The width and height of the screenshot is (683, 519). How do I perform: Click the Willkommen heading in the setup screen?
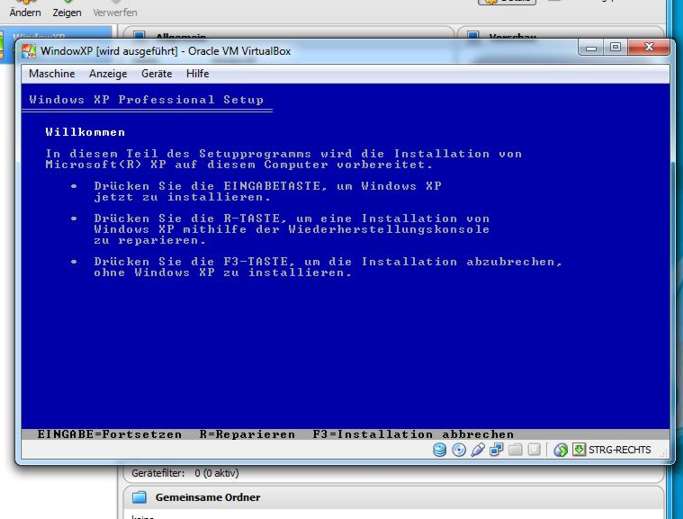pyautogui.click(x=85, y=132)
